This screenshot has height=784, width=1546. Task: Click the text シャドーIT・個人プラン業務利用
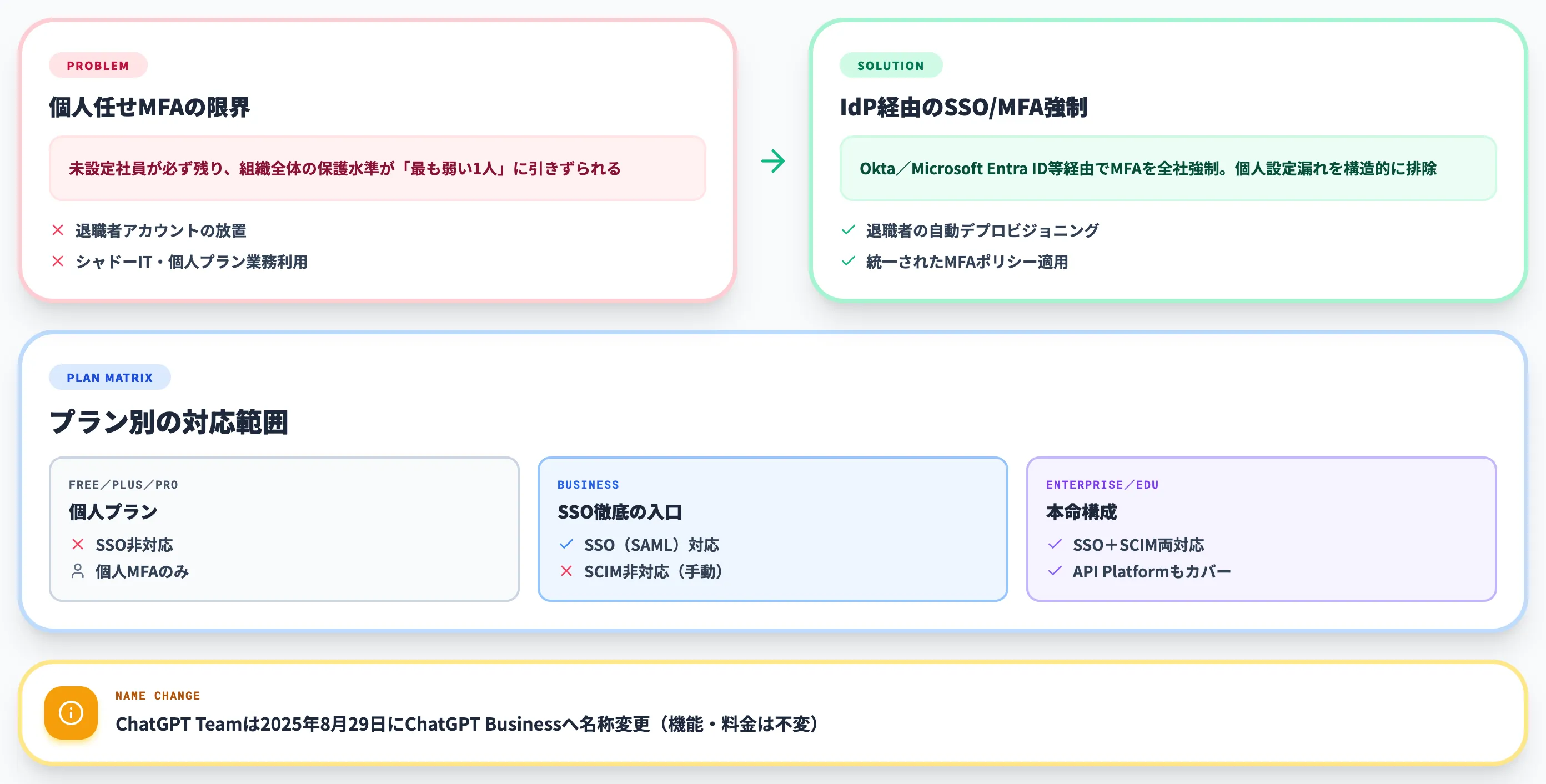[192, 262]
